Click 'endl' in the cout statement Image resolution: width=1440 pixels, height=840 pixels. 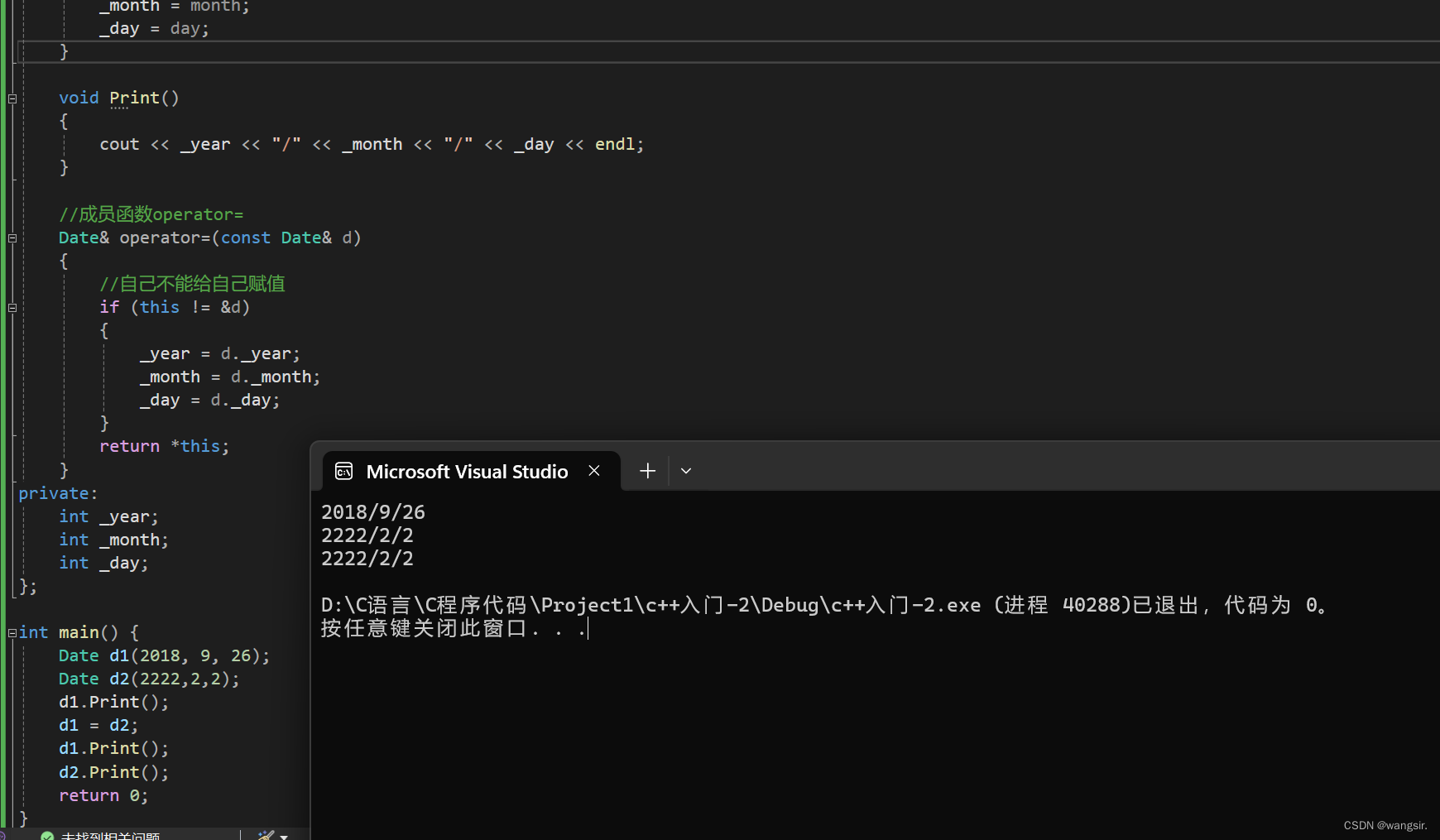(614, 144)
